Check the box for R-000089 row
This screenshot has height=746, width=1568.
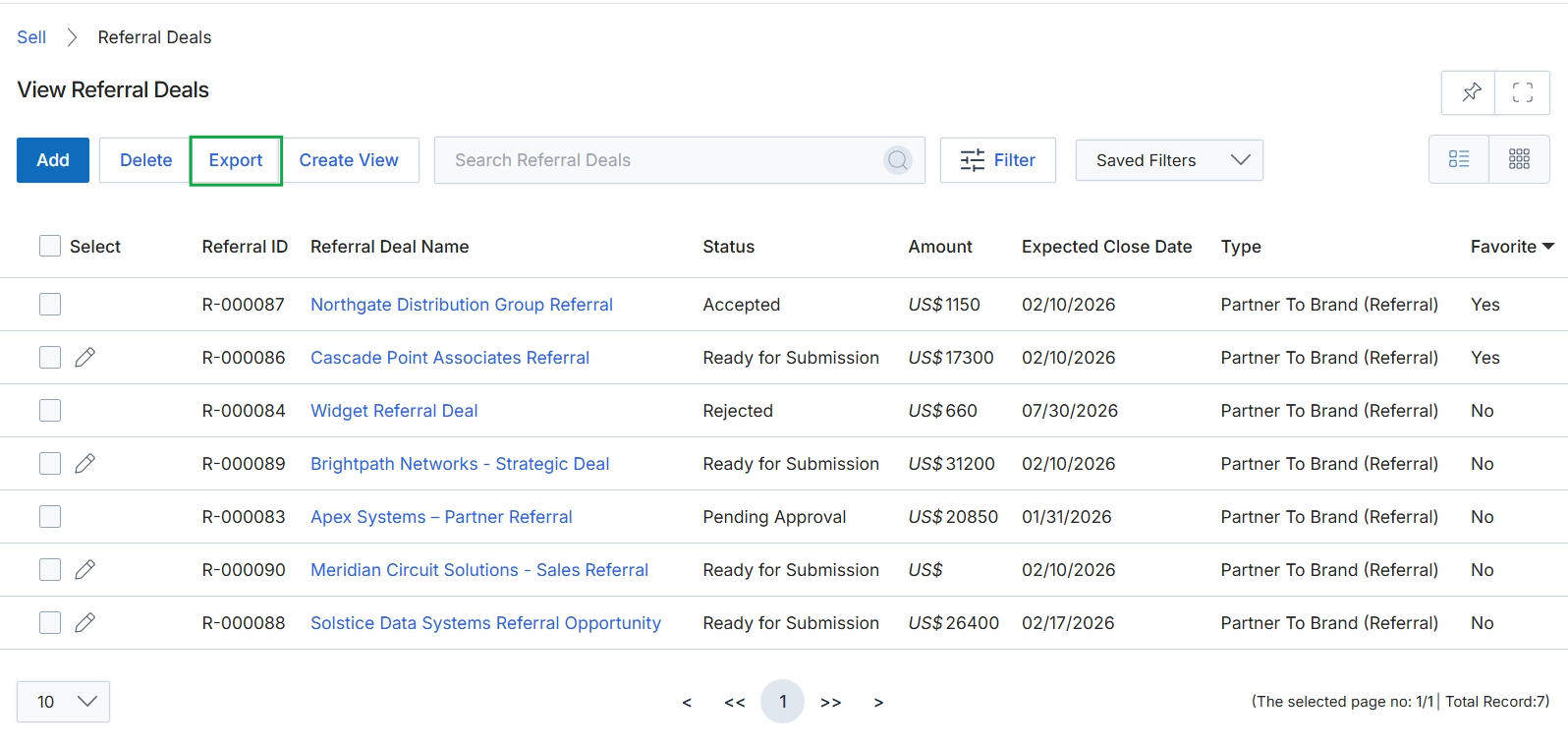[50, 464]
